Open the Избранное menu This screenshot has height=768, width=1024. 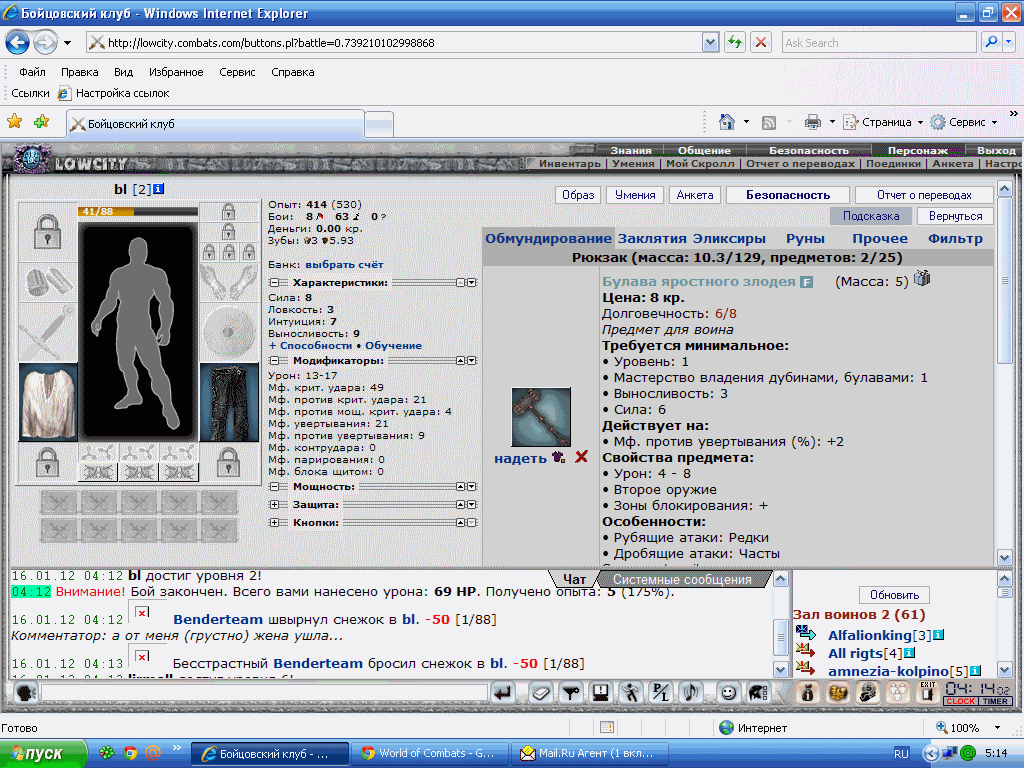(176, 72)
